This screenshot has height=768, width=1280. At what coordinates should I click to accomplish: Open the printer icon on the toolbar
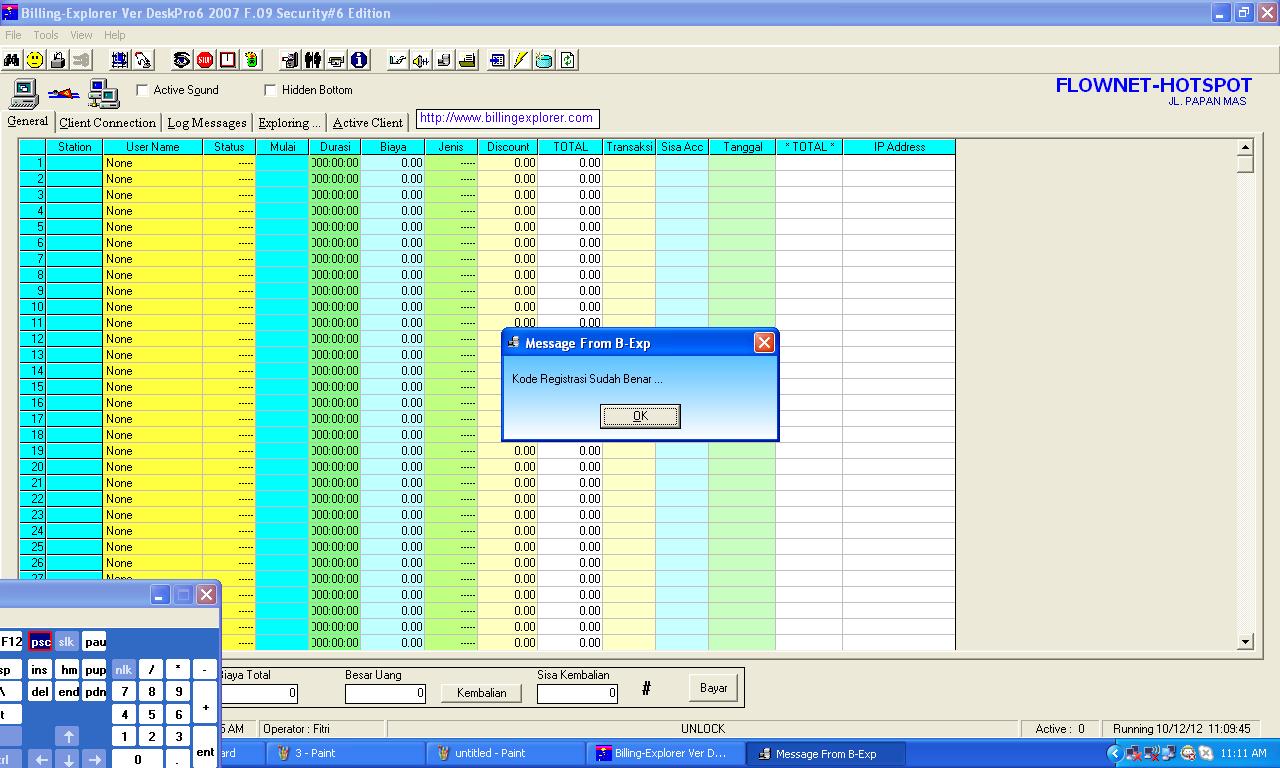click(468, 59)
